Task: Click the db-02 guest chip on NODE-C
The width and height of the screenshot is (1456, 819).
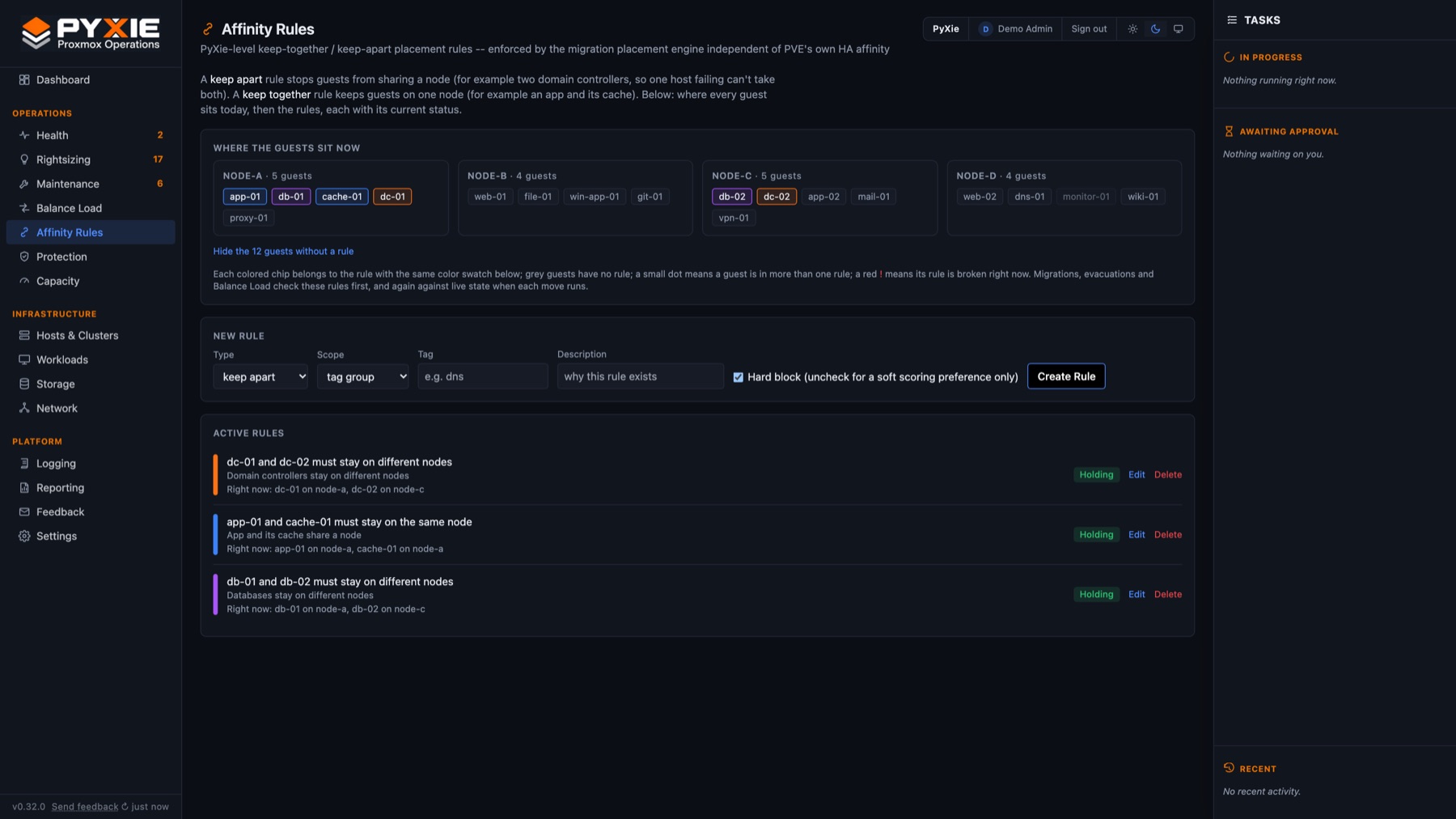Action: coord(732,197)
